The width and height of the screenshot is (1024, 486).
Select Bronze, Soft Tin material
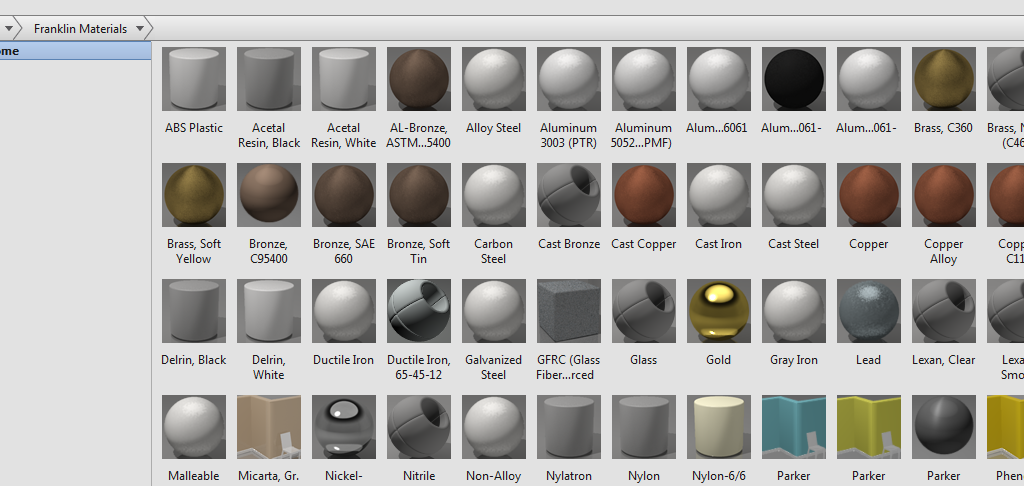(x=419, y=195)
